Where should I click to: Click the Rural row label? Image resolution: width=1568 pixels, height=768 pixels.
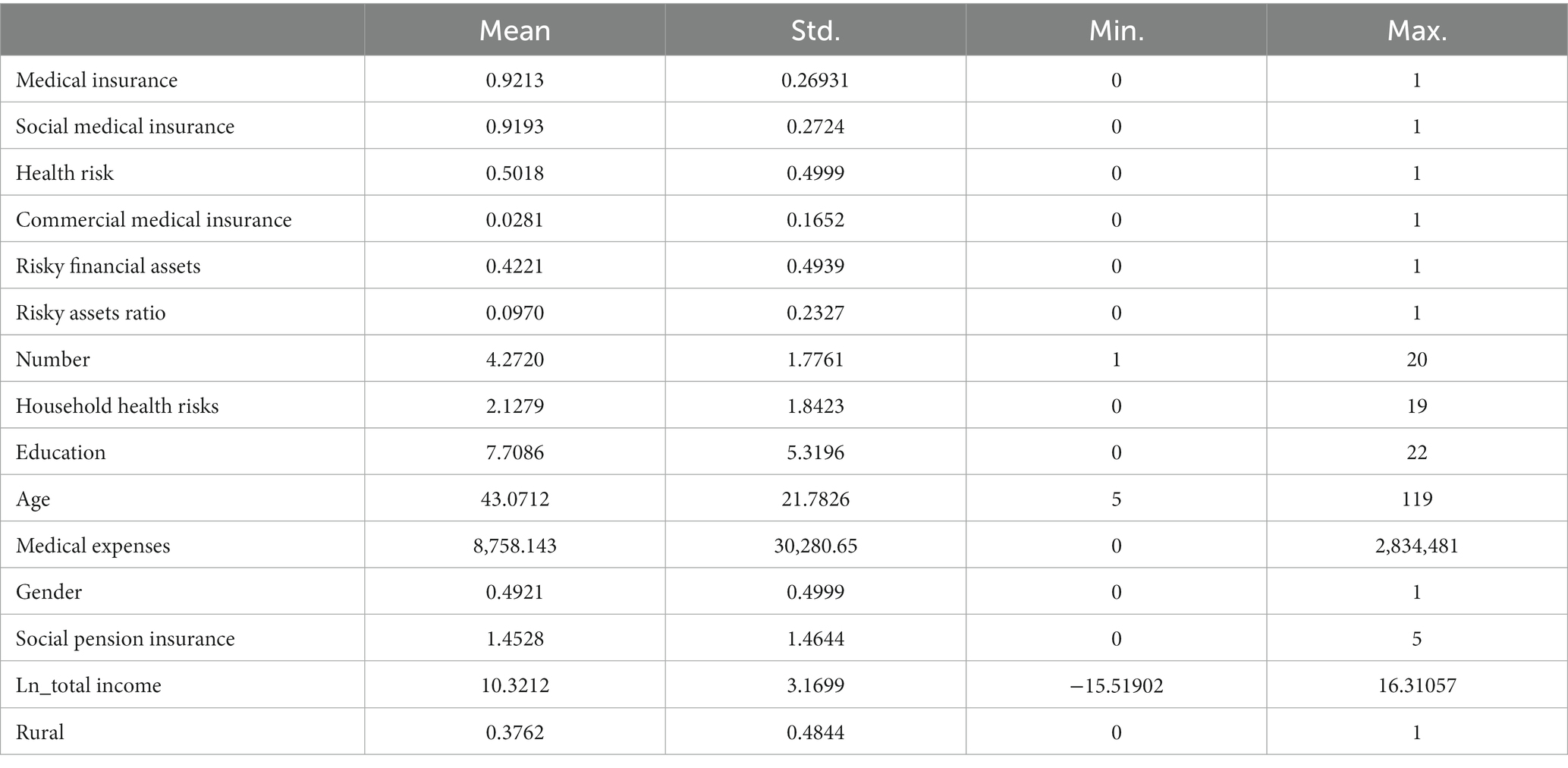coord(39,732)
